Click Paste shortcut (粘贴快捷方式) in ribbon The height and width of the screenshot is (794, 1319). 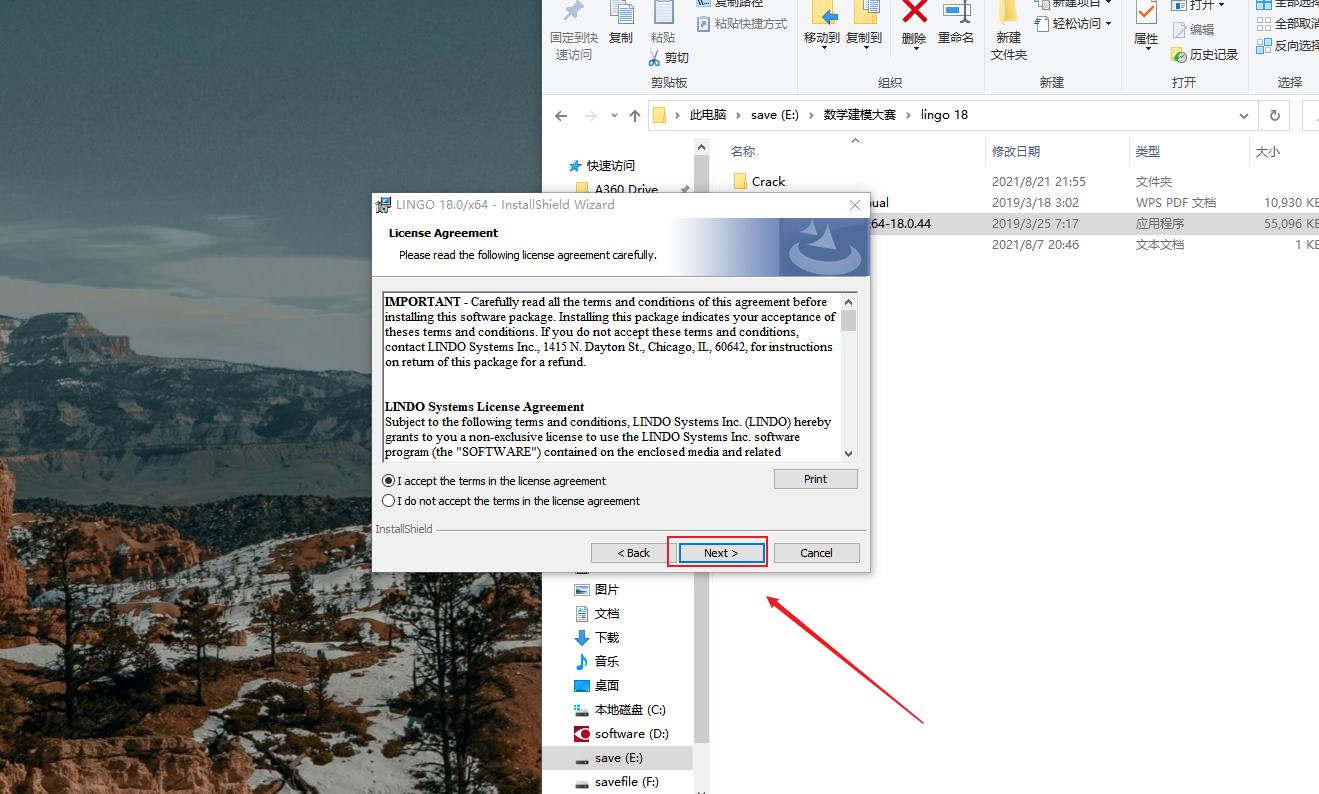[x=742, y=24]
